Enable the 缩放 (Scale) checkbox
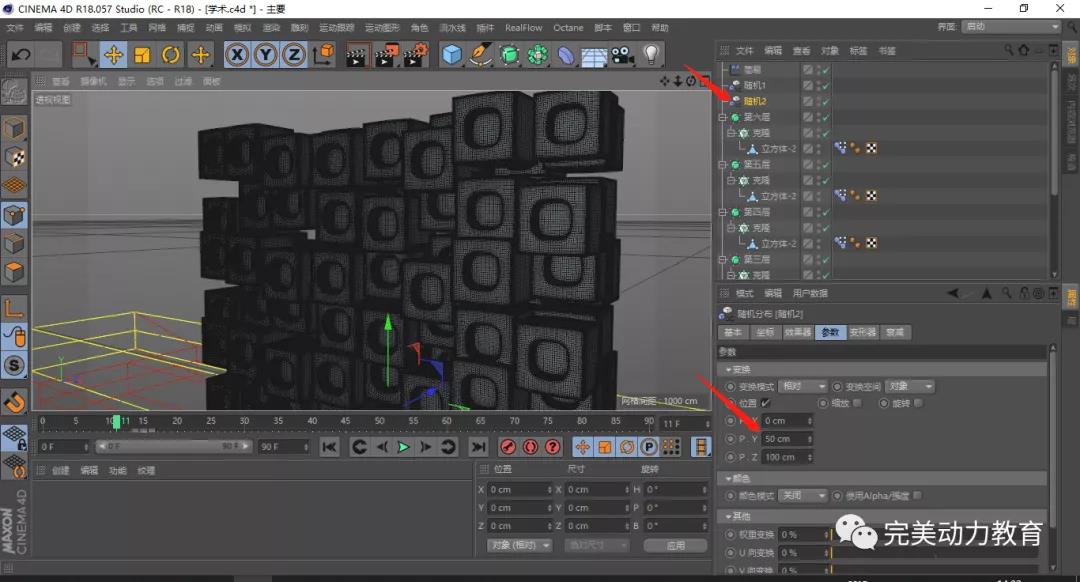Image resolution: width=1080 pixels, height=582 pixels. (857, 403)
